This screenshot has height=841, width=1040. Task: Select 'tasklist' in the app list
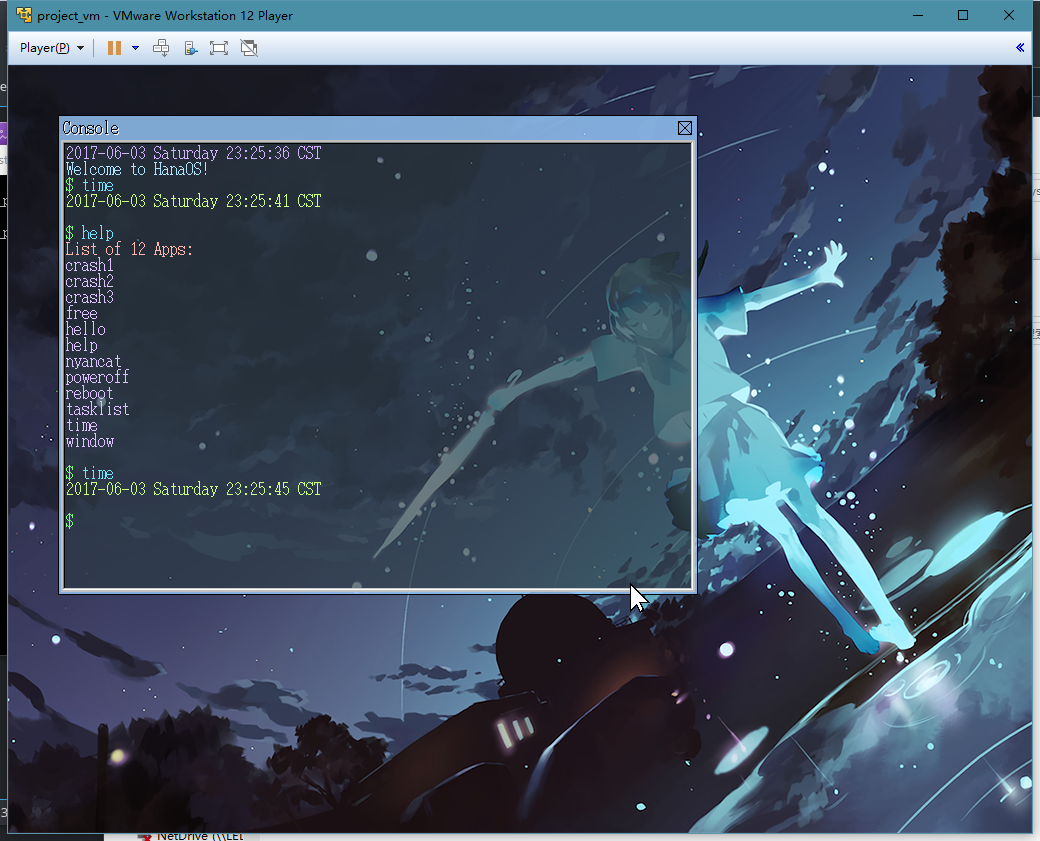click(x=97, y=409)
